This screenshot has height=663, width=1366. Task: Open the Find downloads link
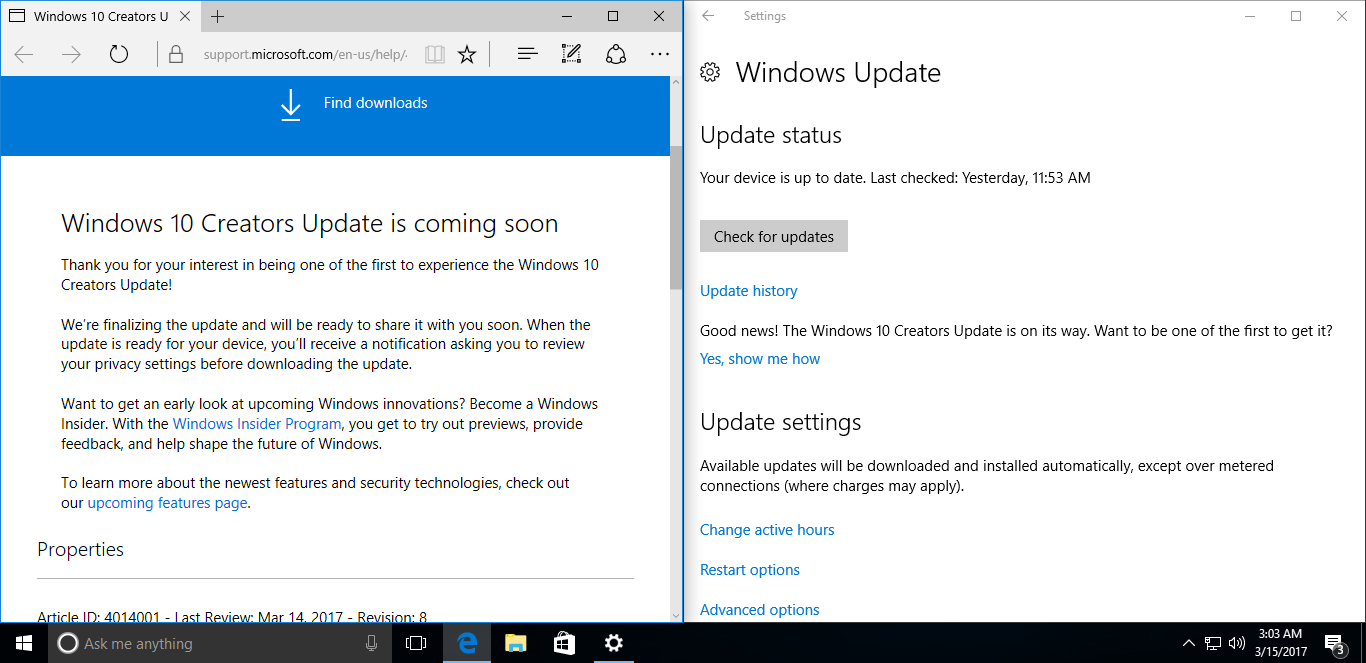(x=375, y=103)
